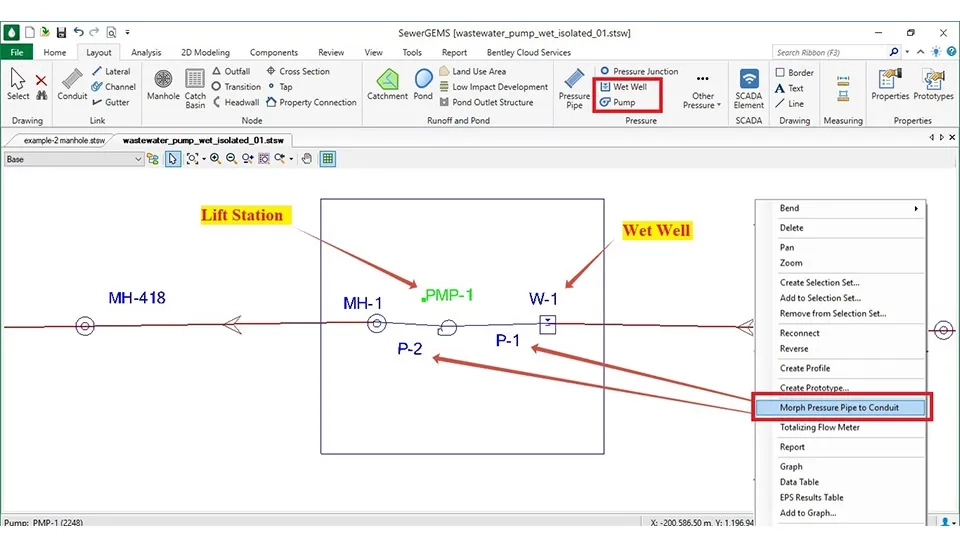The image size is (960, 548).
Task: Collapse the ribbon with caret
Action: 920,52
